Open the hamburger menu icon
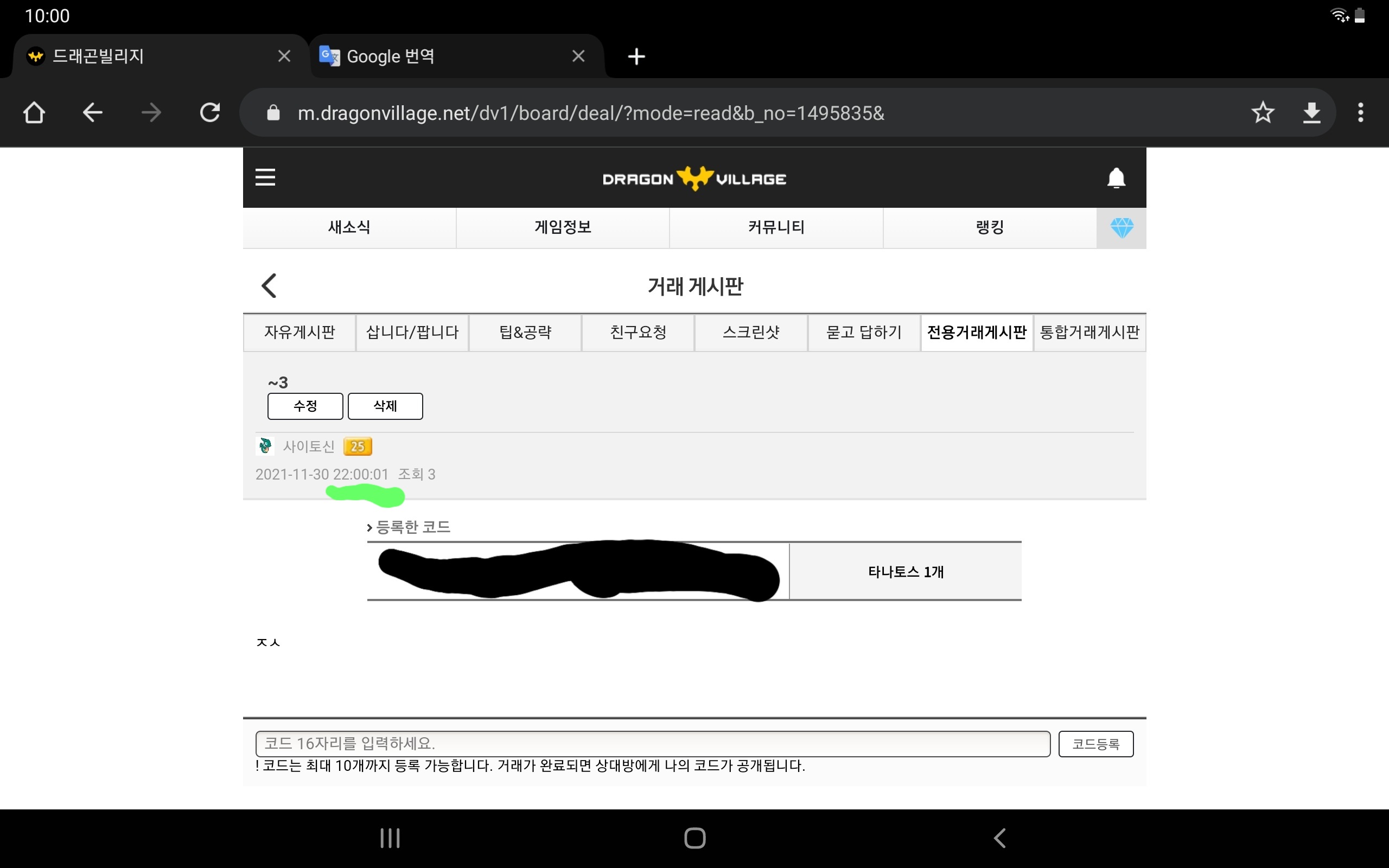 [x=265, y=177]
